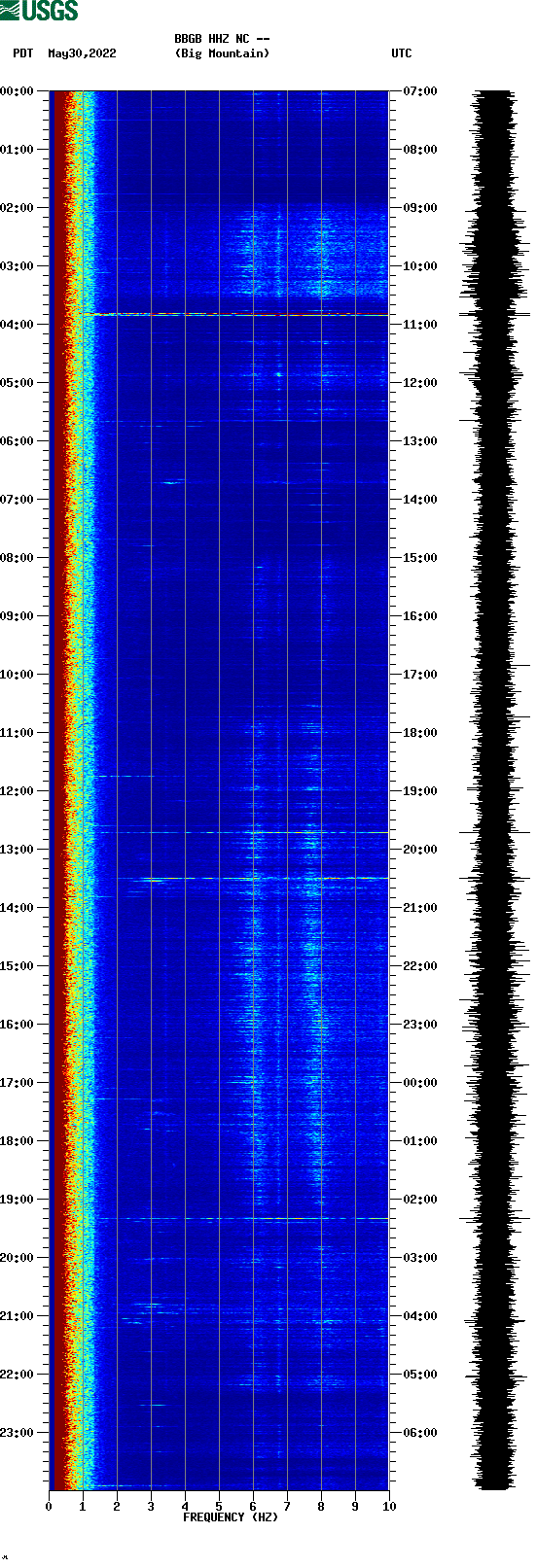Click the 06:00 UTC time label

[x=419, y=1432]
